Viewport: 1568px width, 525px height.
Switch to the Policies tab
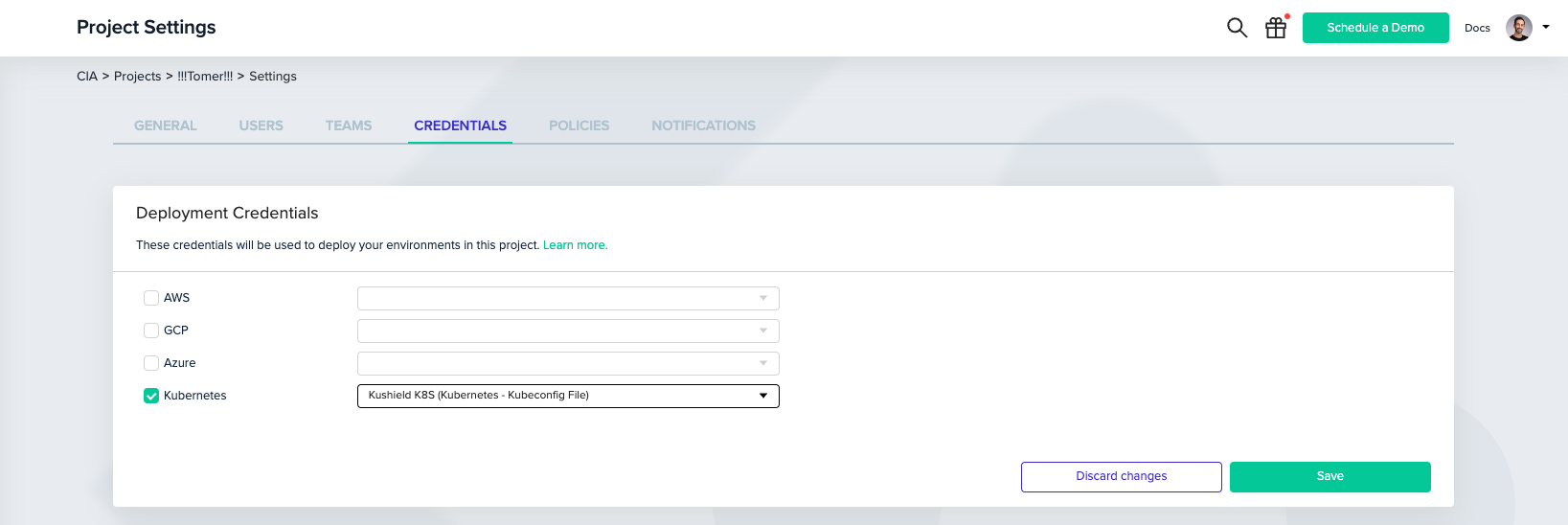579,126
